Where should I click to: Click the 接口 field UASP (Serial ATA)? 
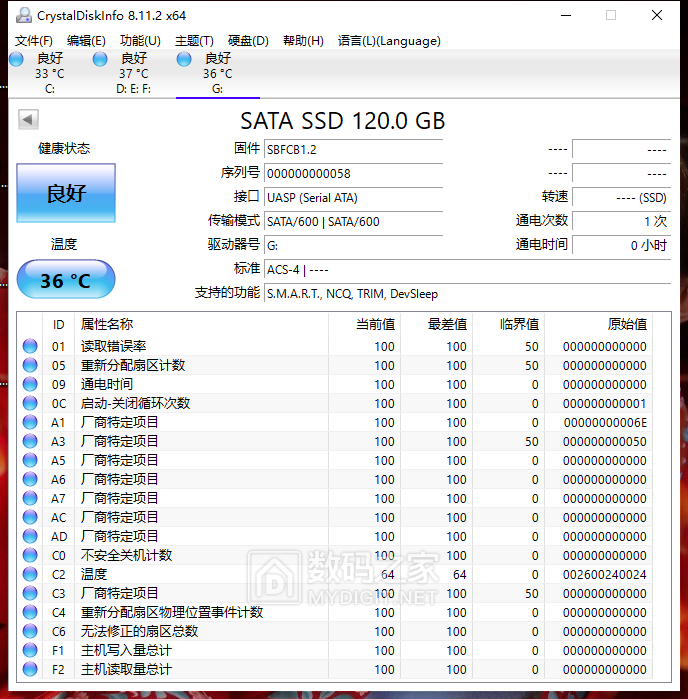tap(354, 197)
